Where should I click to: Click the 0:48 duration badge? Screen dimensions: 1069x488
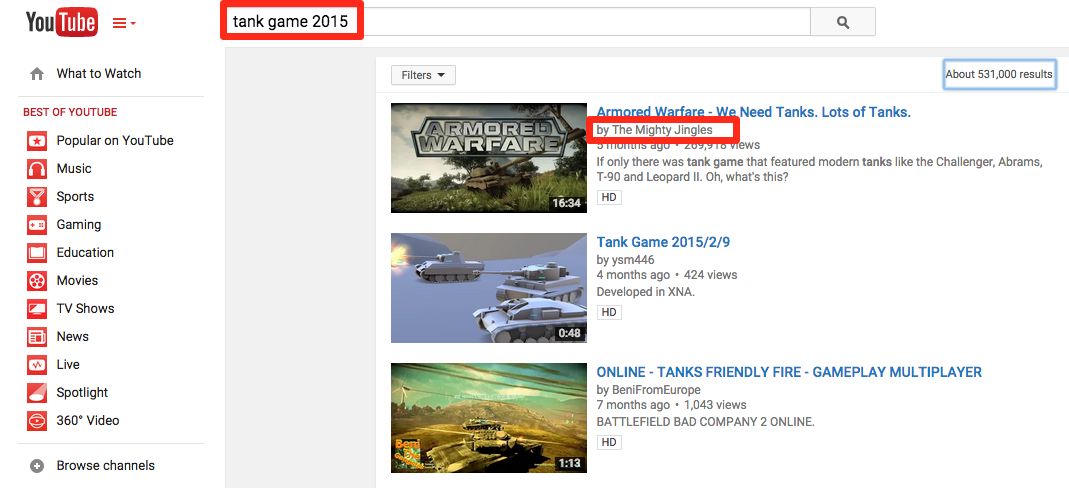tap(569, 333)
